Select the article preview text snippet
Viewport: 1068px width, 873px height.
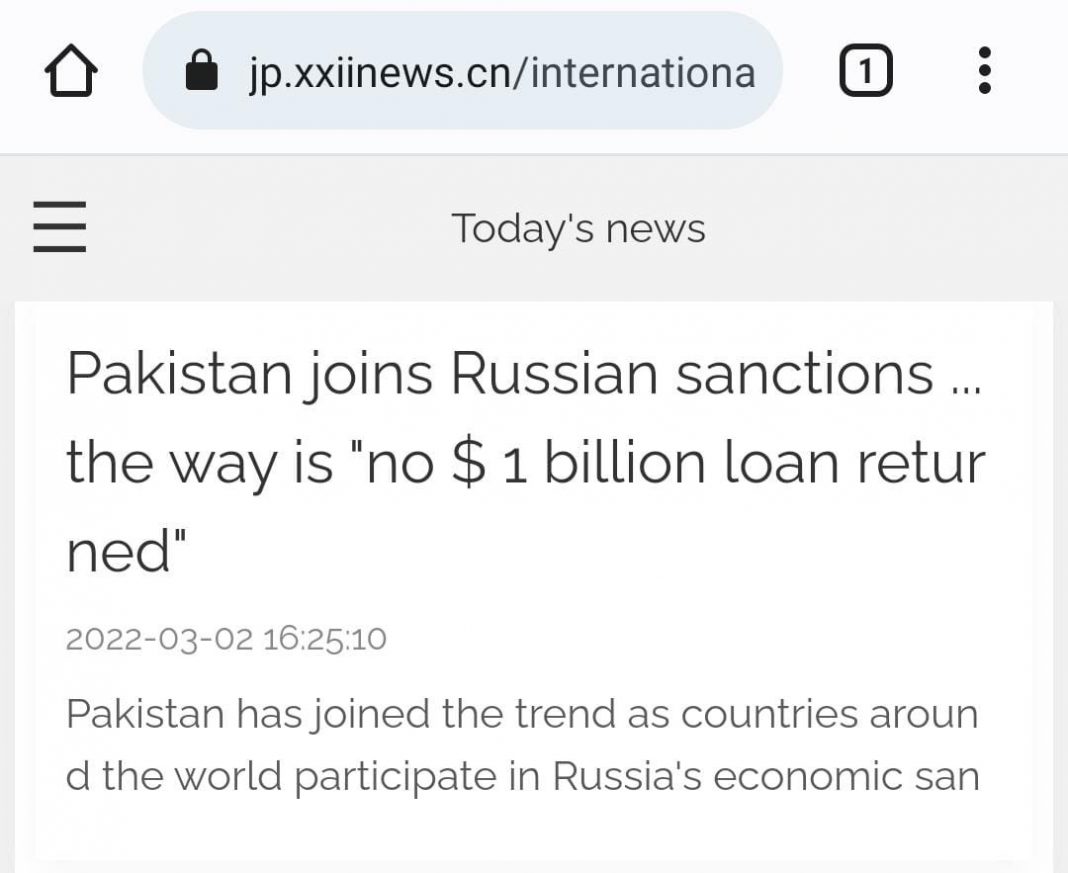pyautogui.click(x=520, y=745)
